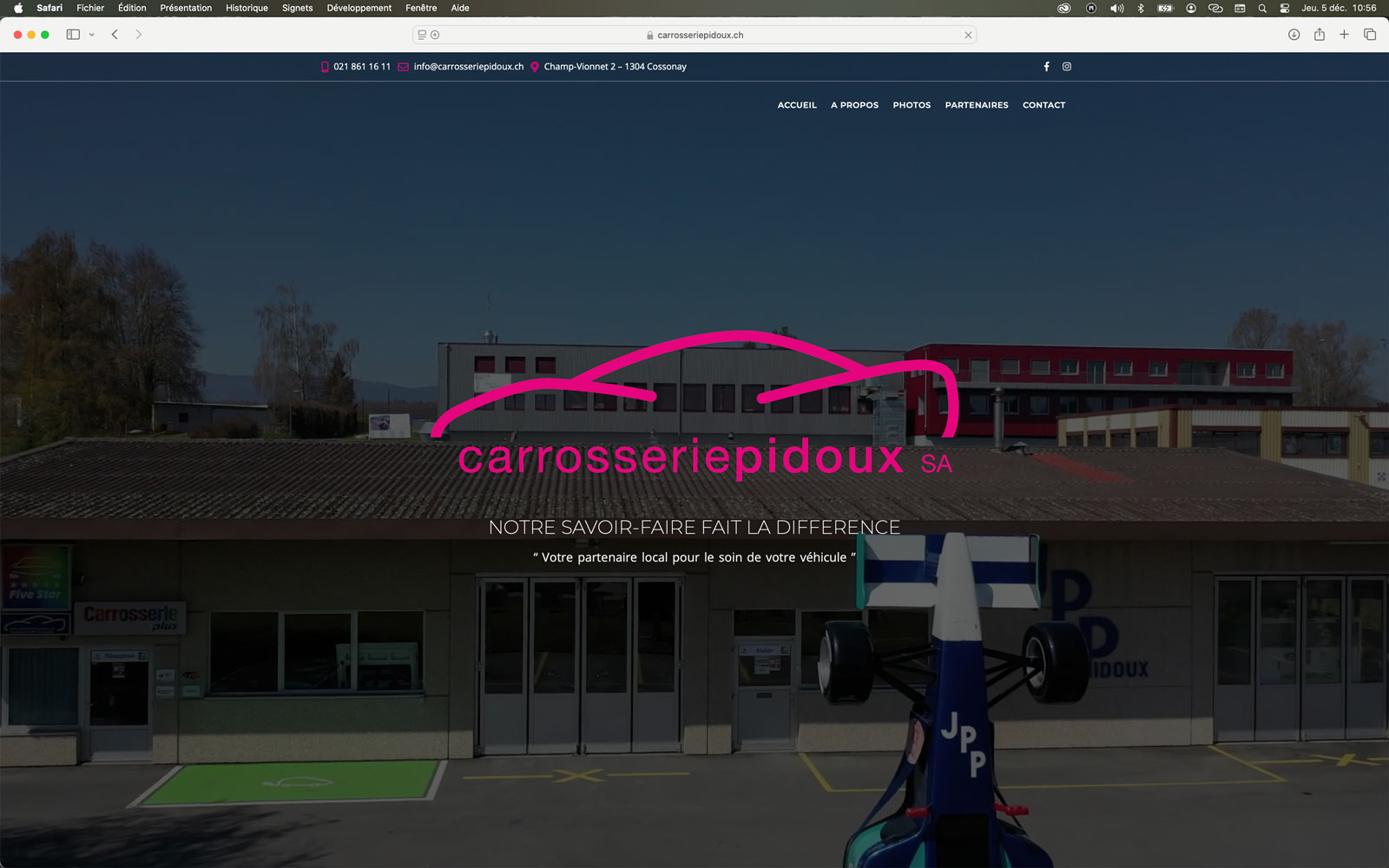Open the Fenêtre menu
Viewport: 1389px width, 868px height.
tap(421, 8)
